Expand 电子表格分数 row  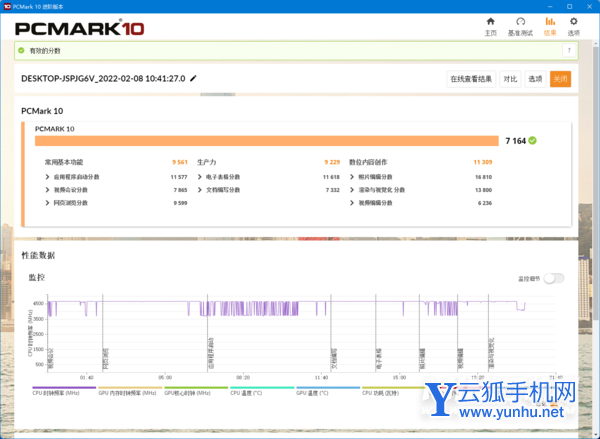(x=199, y=177)
